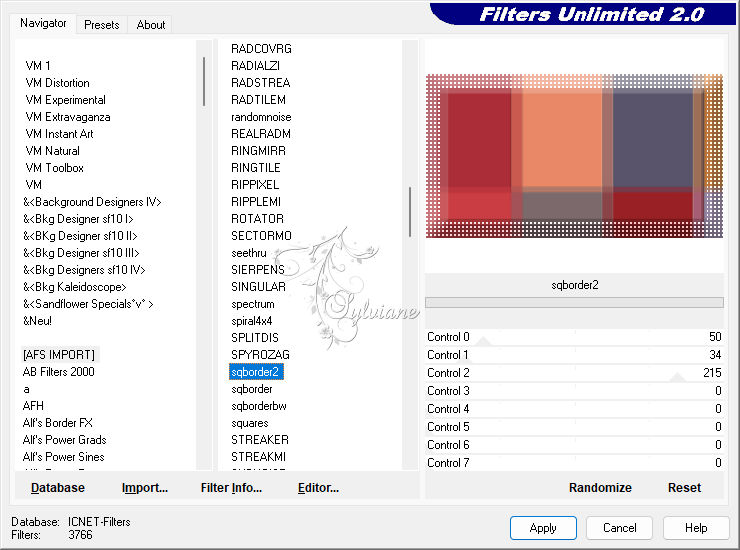The image size is (740, 550).
Task: Adjust the Control 0 slider
Action: (x=574, y=337)
